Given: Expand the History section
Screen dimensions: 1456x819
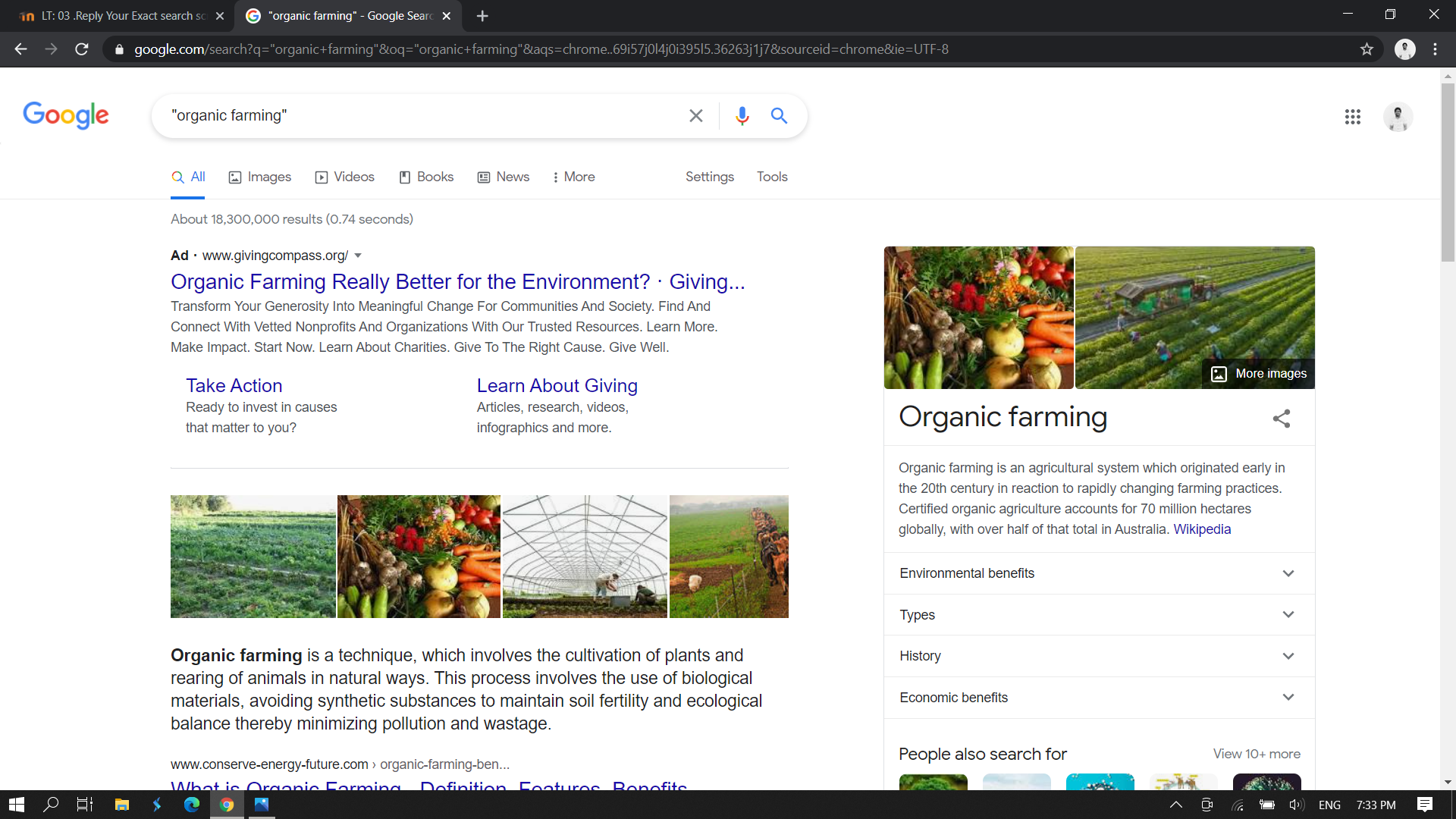Looking at the screenshot, I should coord(1099,656).
